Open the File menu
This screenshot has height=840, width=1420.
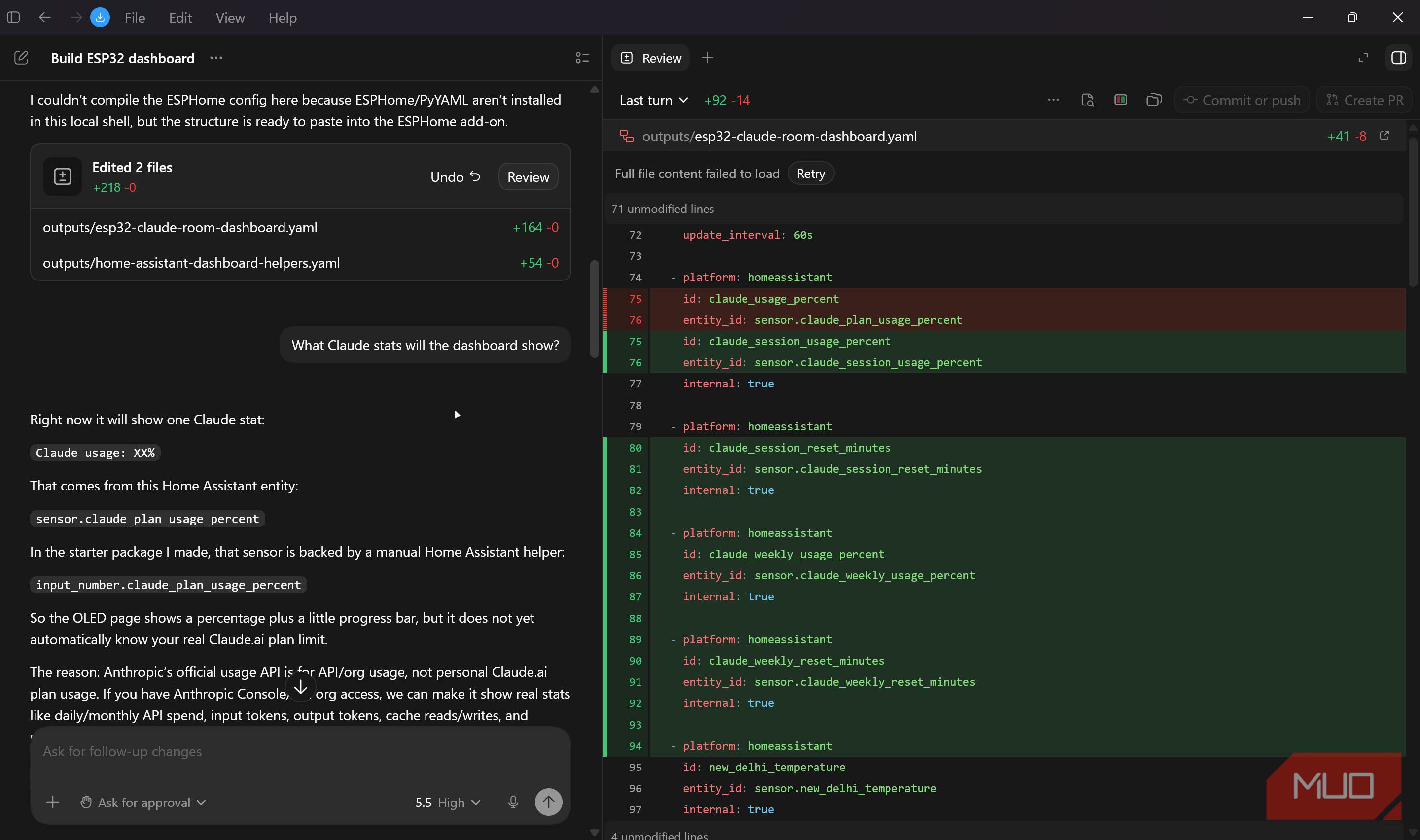point(135,18)
